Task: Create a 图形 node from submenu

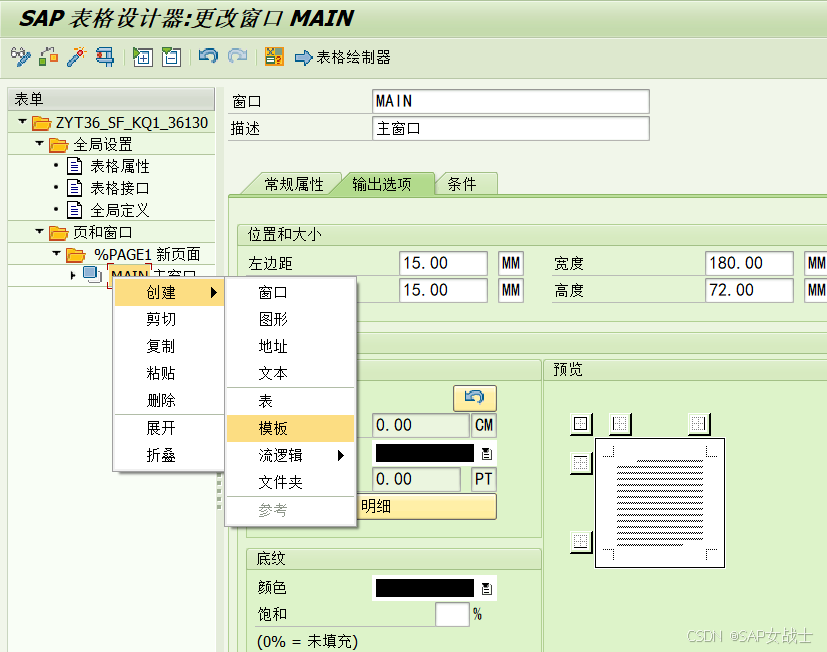Action: tap(290, 319)
